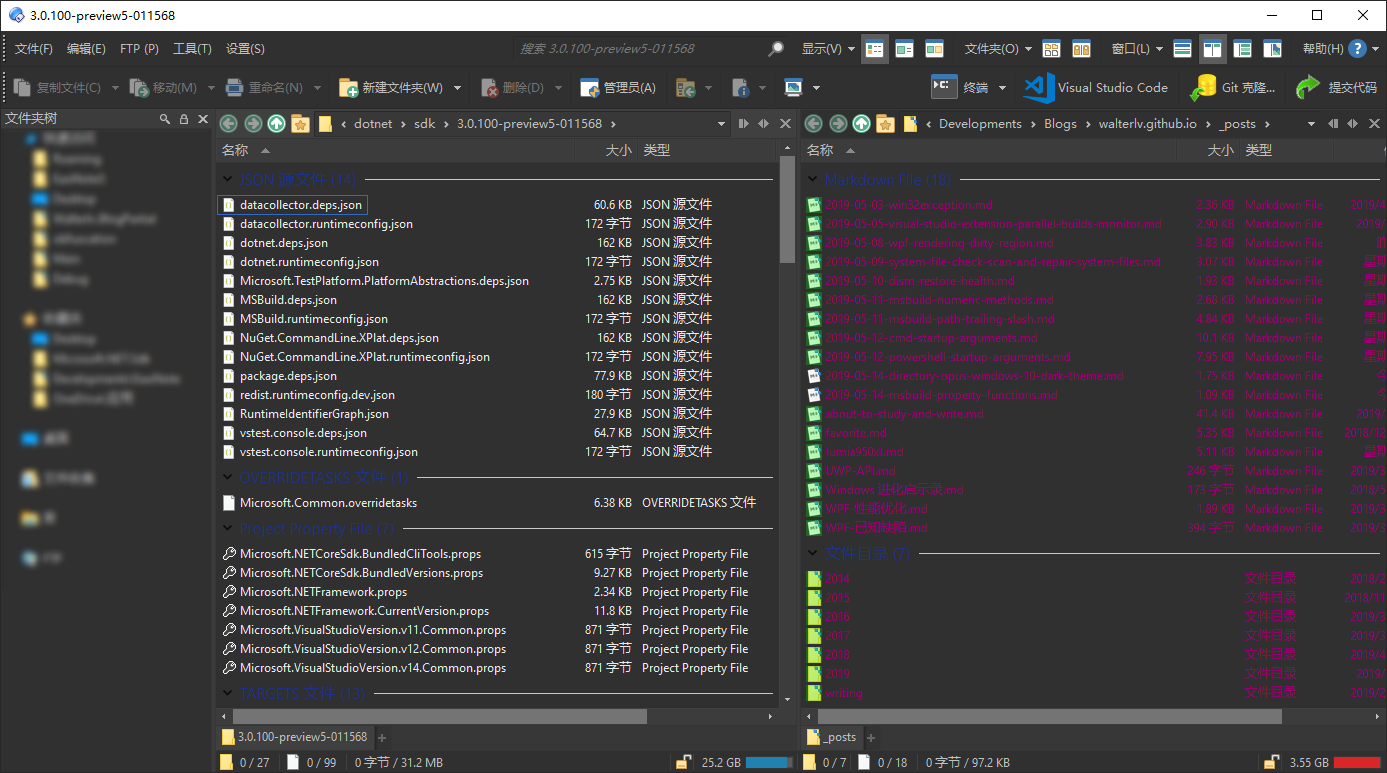Viewport: 1387px width, 773px height.
Task: Go up one folder in left pane
Action: (x=277, y=124)
